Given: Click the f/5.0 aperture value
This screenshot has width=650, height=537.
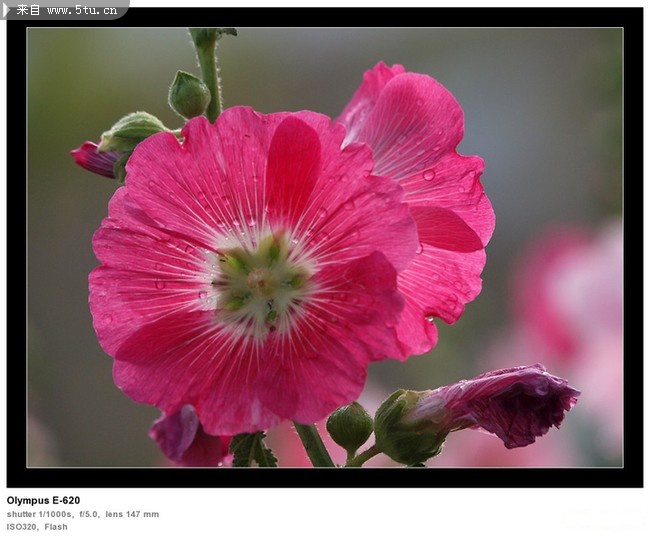Looking at the screenshot, I should [x=89, y=514].
